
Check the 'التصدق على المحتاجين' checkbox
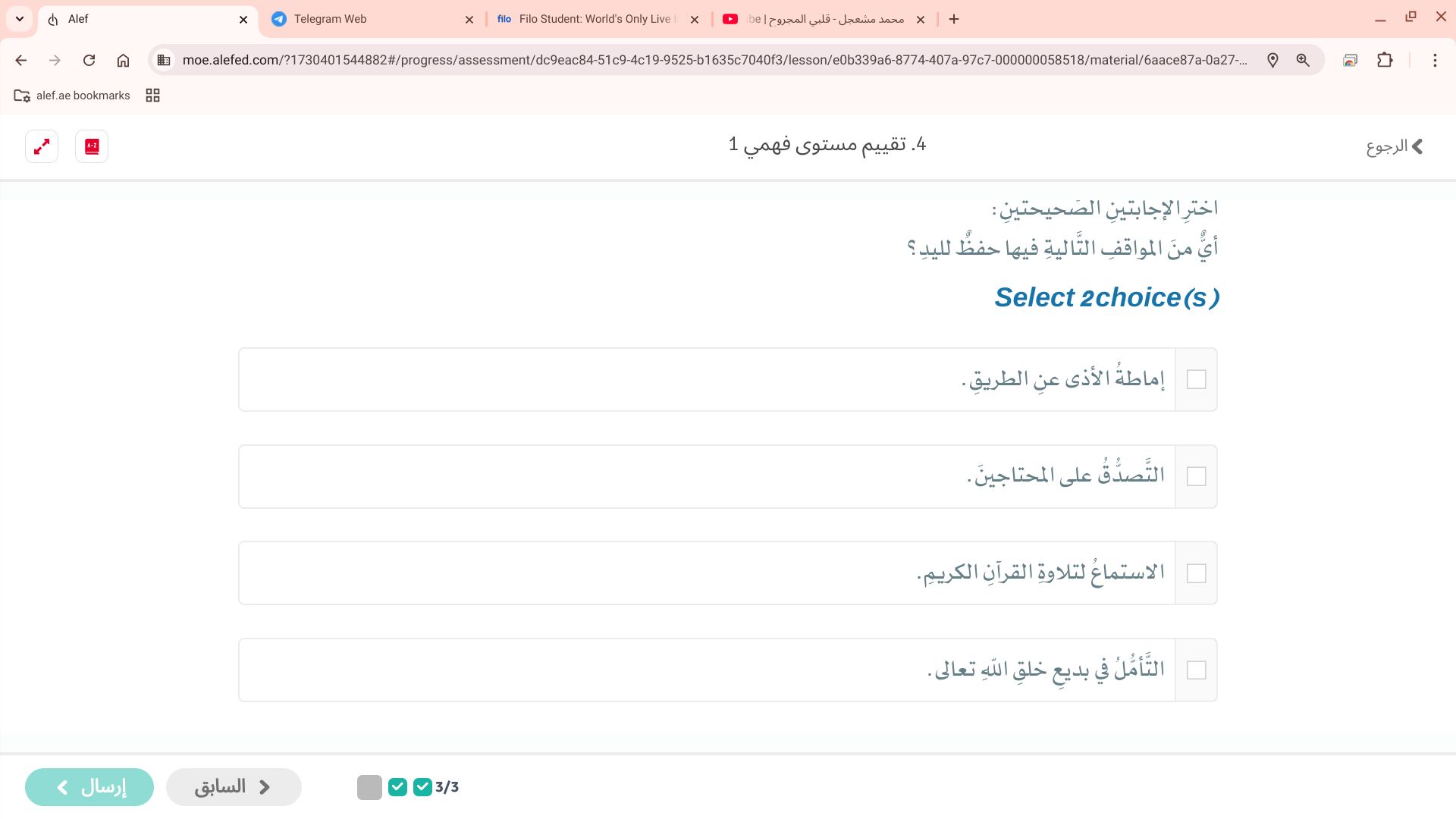point(1196,476)
